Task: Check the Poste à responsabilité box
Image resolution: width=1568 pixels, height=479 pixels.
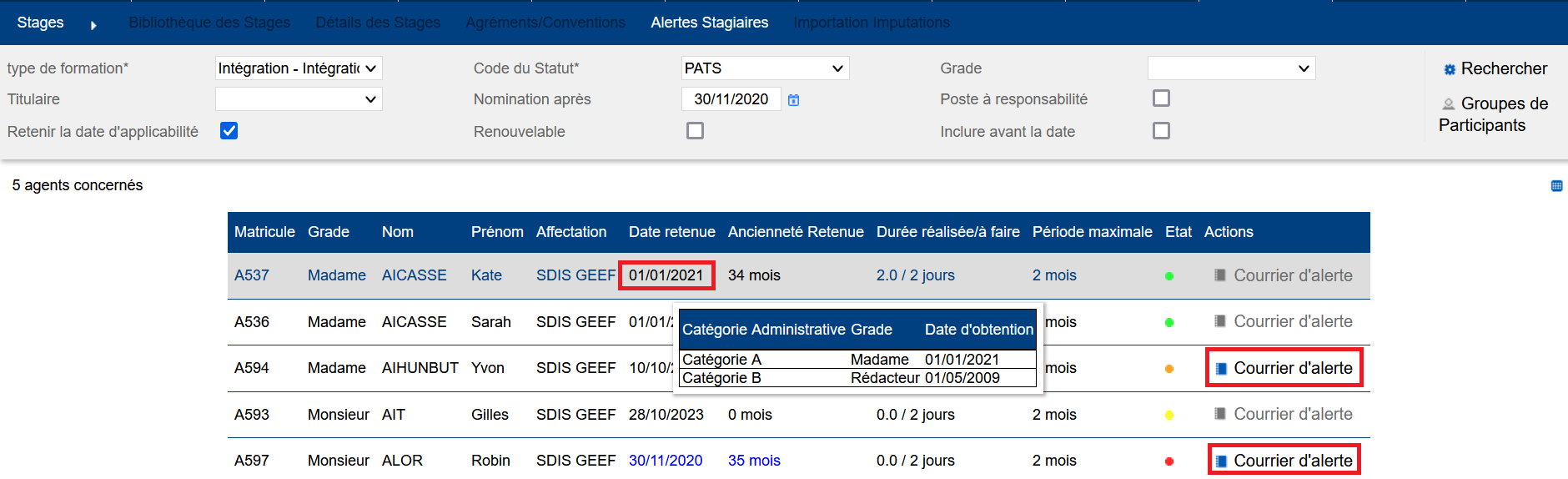Action: pos(1161,98)
